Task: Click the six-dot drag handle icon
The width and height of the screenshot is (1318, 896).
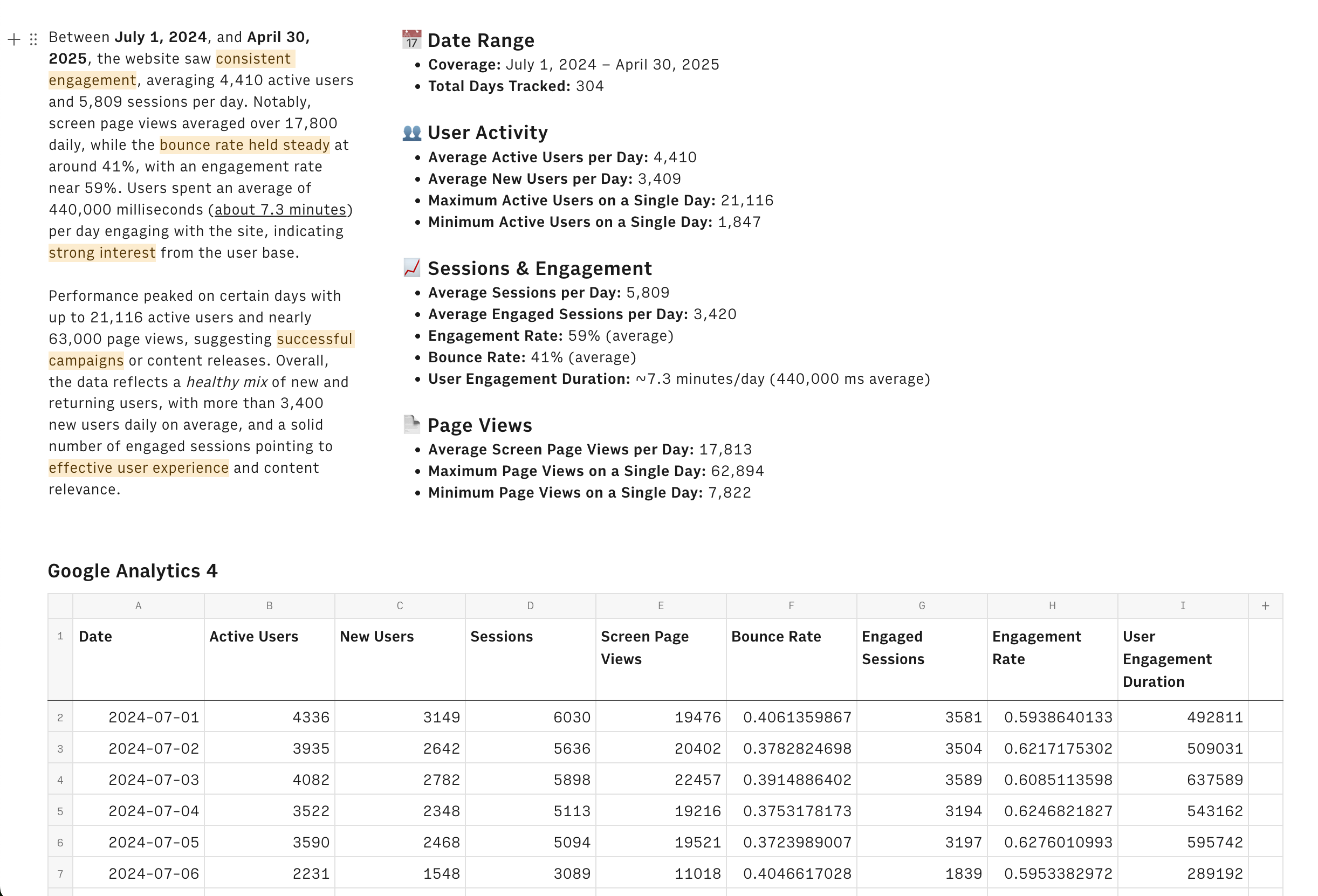Action: (33, 39)
